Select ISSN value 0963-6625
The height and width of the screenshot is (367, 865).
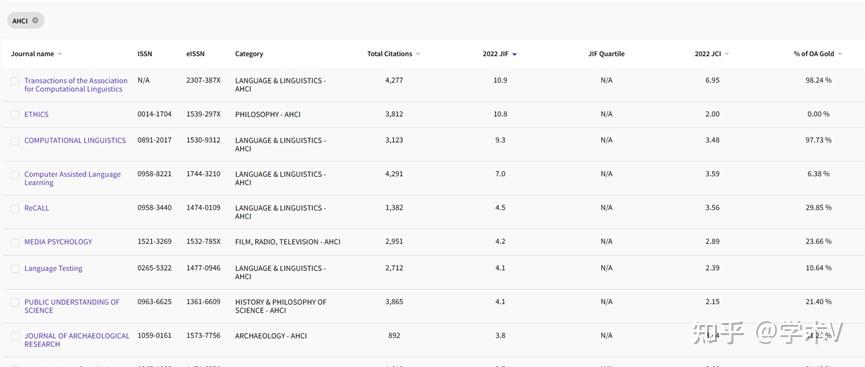(154, 302)
